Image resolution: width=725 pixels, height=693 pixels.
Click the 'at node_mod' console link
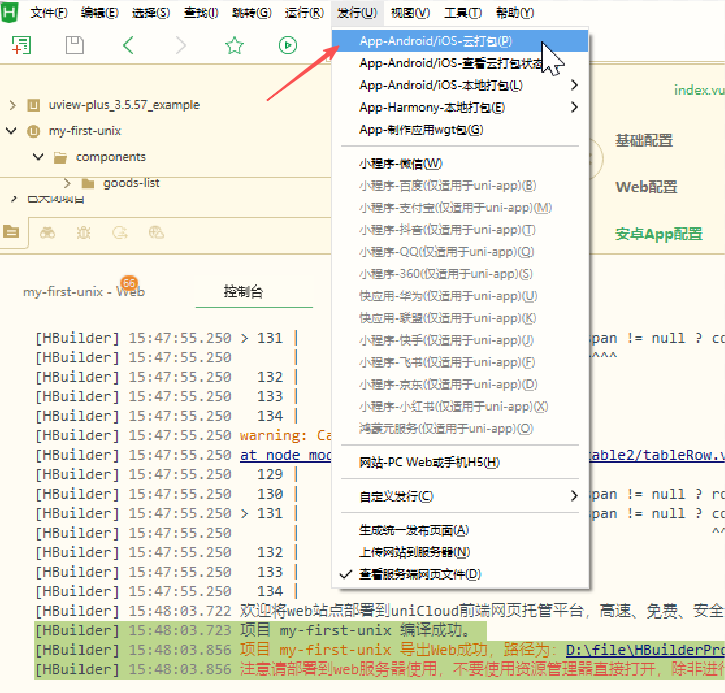point(285,455)
